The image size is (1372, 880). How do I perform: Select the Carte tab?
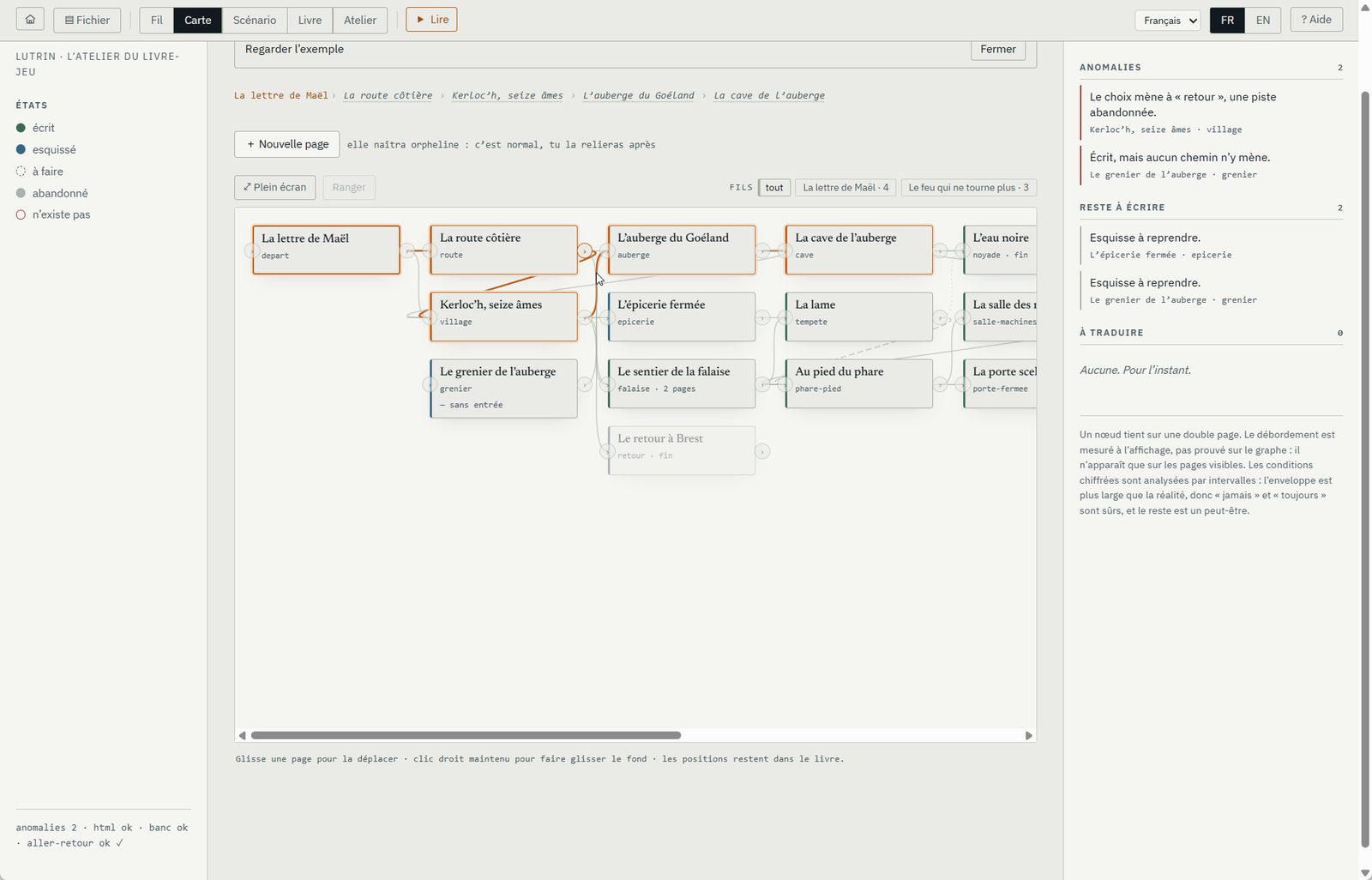point(198,20)
